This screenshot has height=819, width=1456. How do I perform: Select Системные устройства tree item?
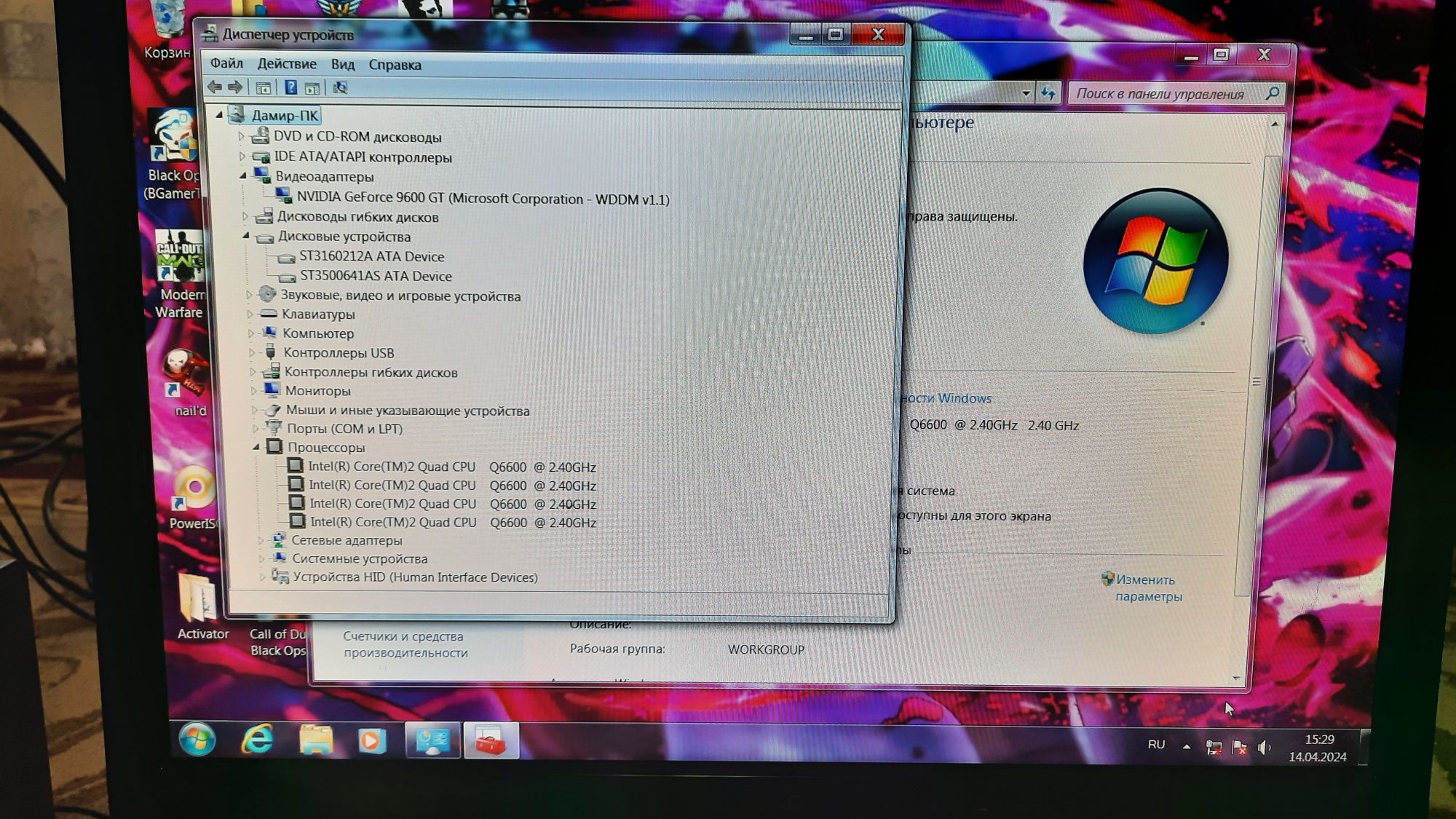(x=360, y=559)
